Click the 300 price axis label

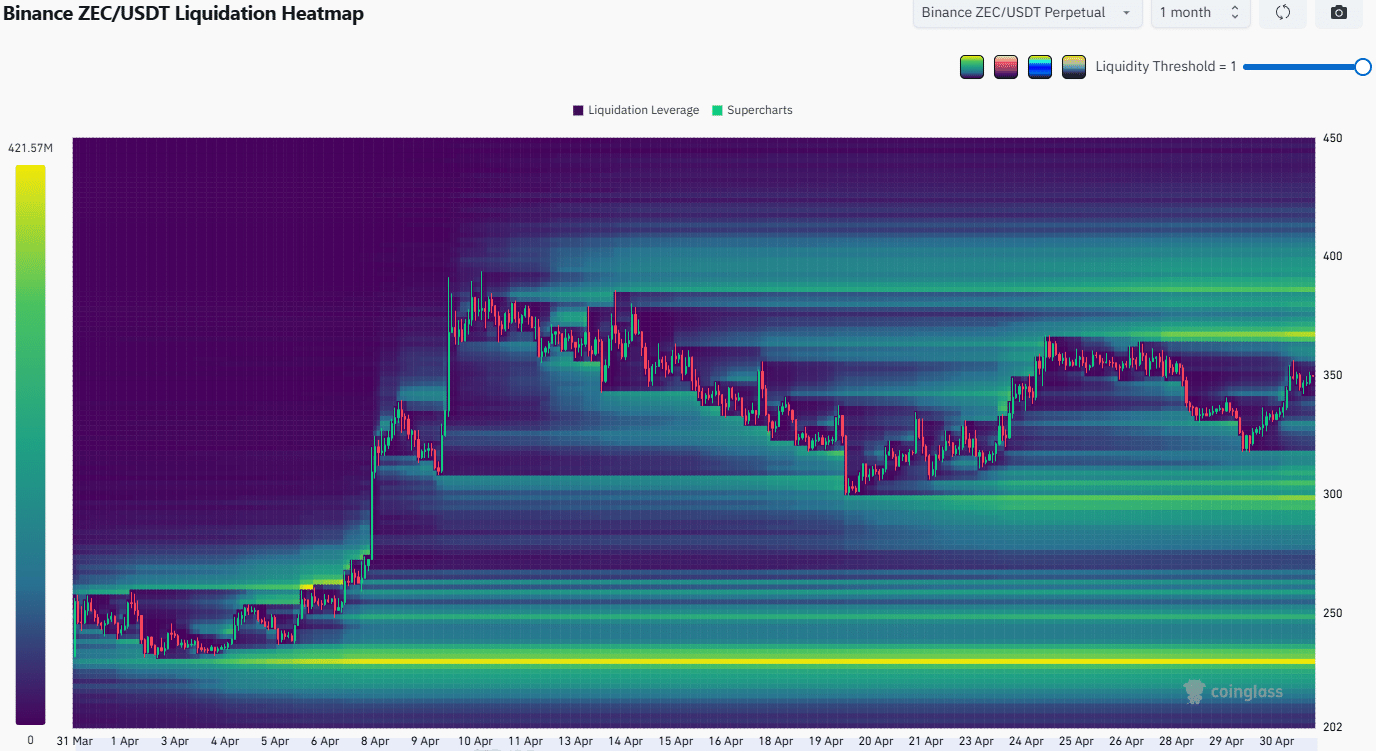click(1332, 495)
